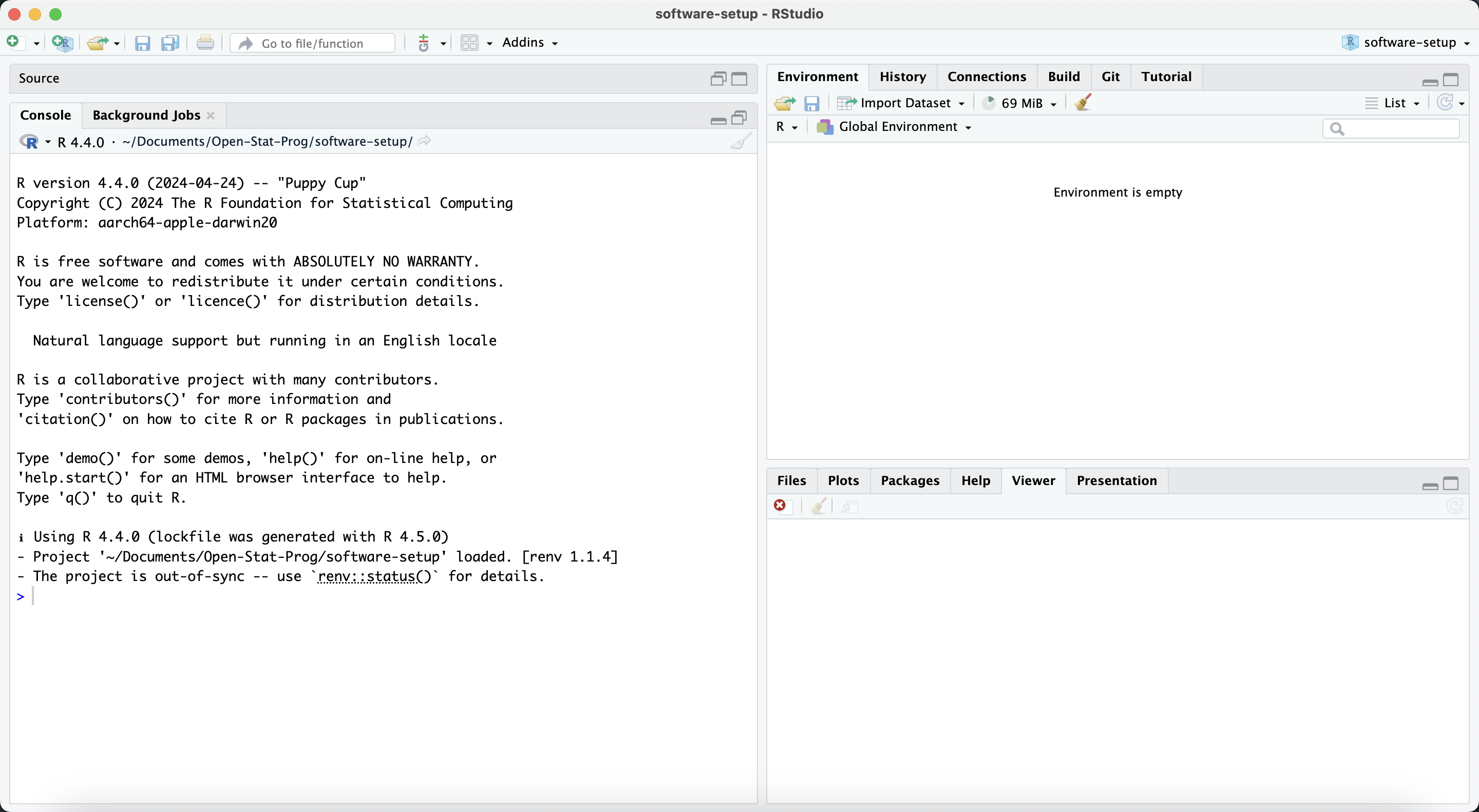1479x812 pixels.
Task: Clear all viewer items with the broom icon
Action: 818,506
